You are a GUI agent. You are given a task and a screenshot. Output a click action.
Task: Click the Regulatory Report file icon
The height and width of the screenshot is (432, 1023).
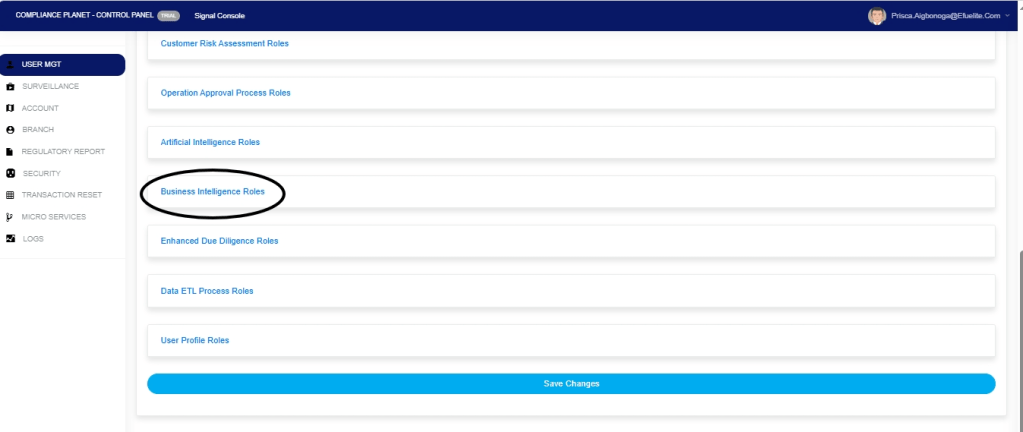coord(10,152)
